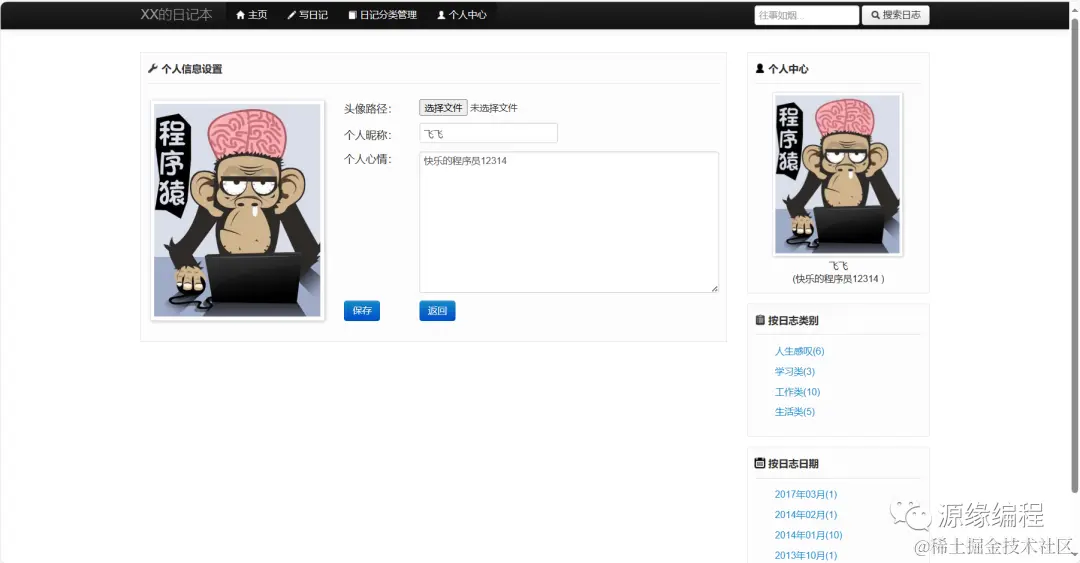Image resolution: width=1080 pixels, height=563 pixels.
Task: Open the 生活类(5) category link
Action: coord(794,411)
